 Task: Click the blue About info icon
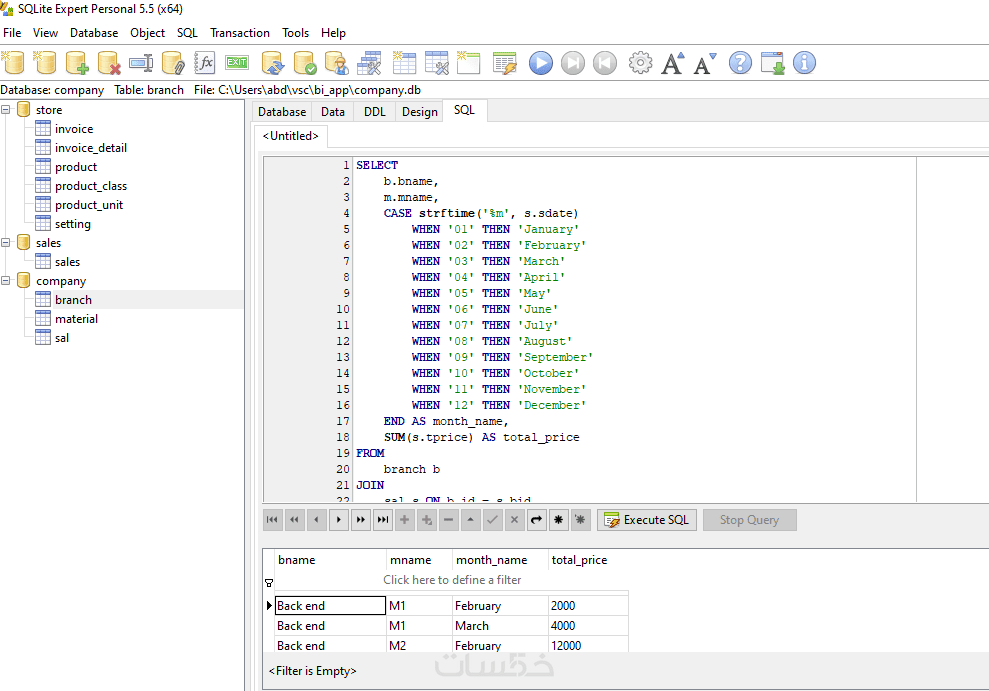tap(804, 63)
